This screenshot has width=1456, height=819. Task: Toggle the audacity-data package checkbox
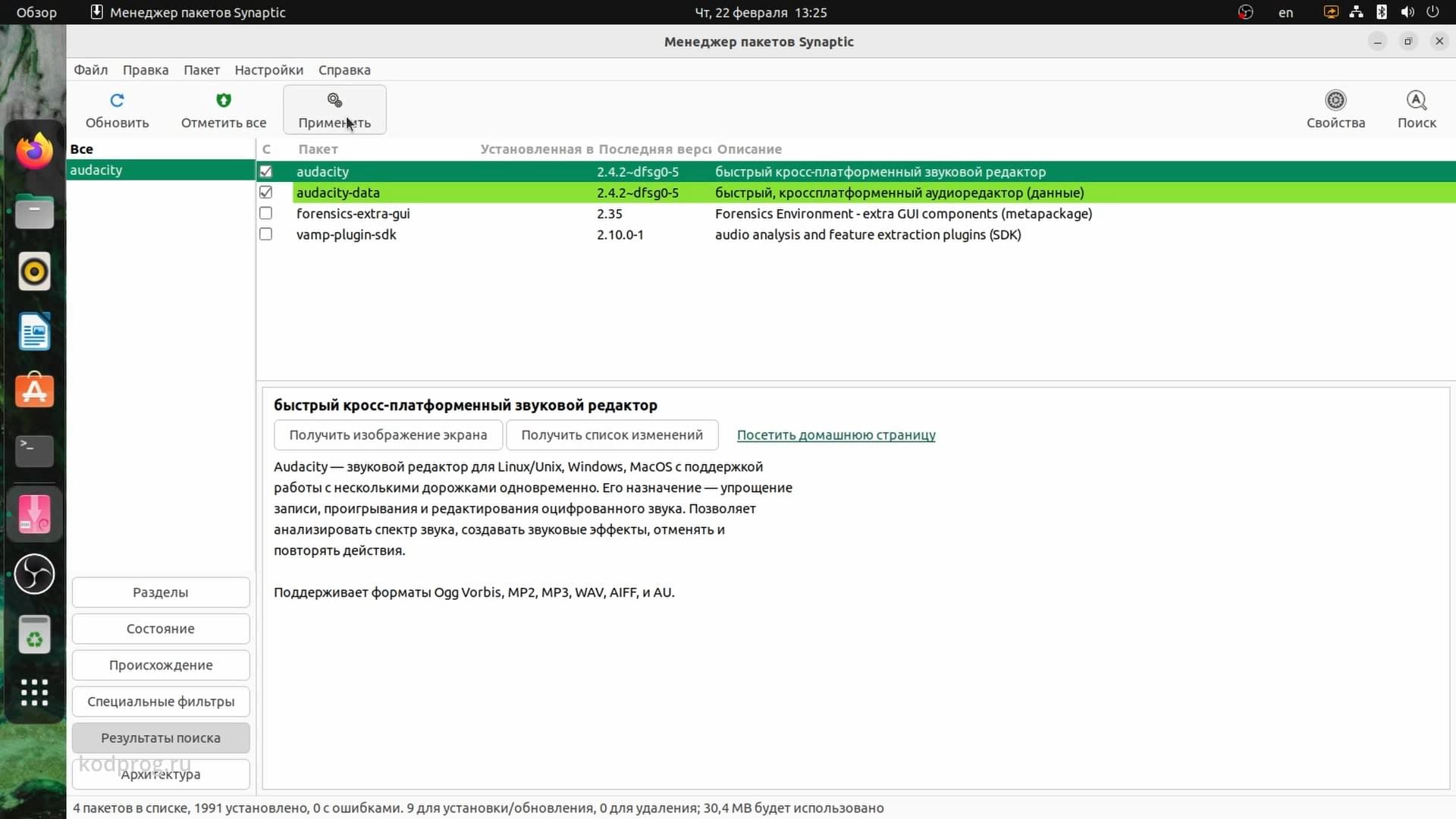click(x=265, y=193)
